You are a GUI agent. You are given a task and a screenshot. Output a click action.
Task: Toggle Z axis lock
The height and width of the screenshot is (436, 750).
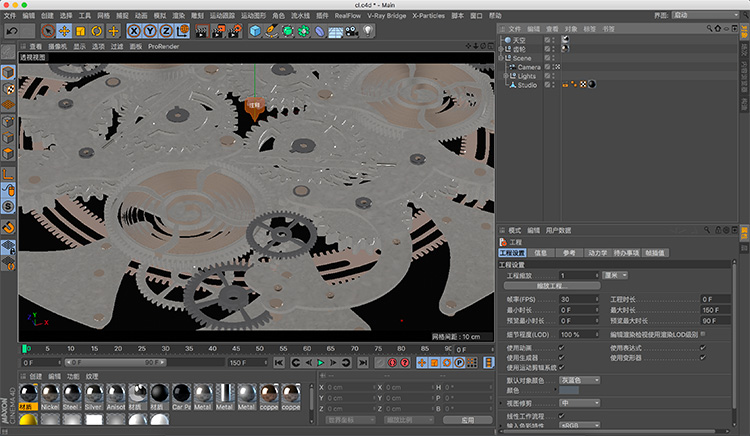pos(166,31)
